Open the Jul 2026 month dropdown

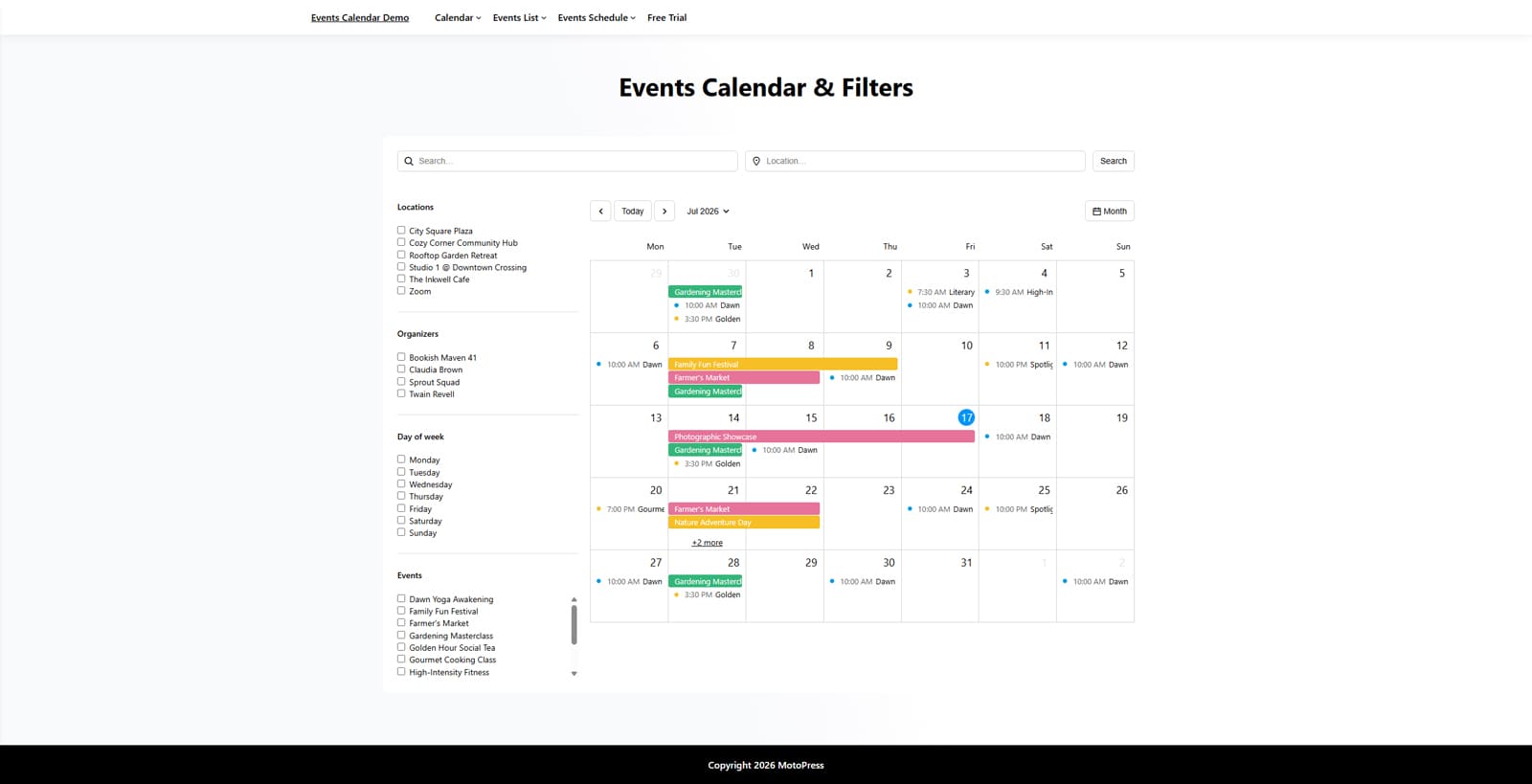click(x=708, y=211)
